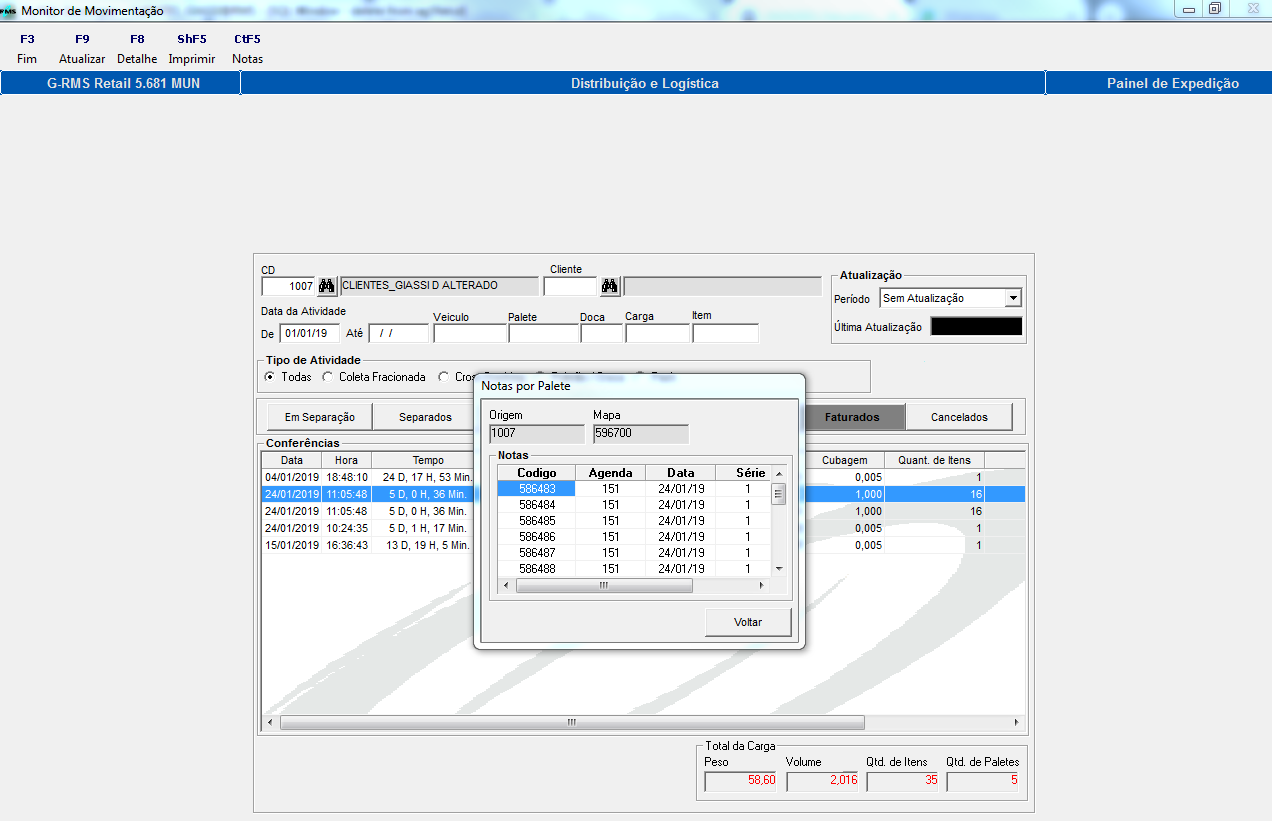1272x821 pixels.
Task: Click in the Cliente code input field
Action: point(571,286)
